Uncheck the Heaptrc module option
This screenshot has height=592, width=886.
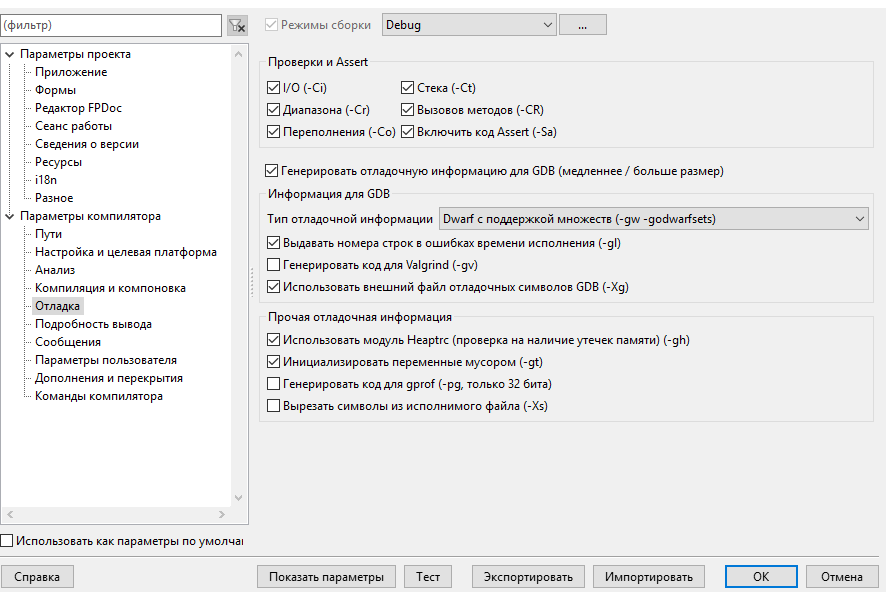pos(274,340)
